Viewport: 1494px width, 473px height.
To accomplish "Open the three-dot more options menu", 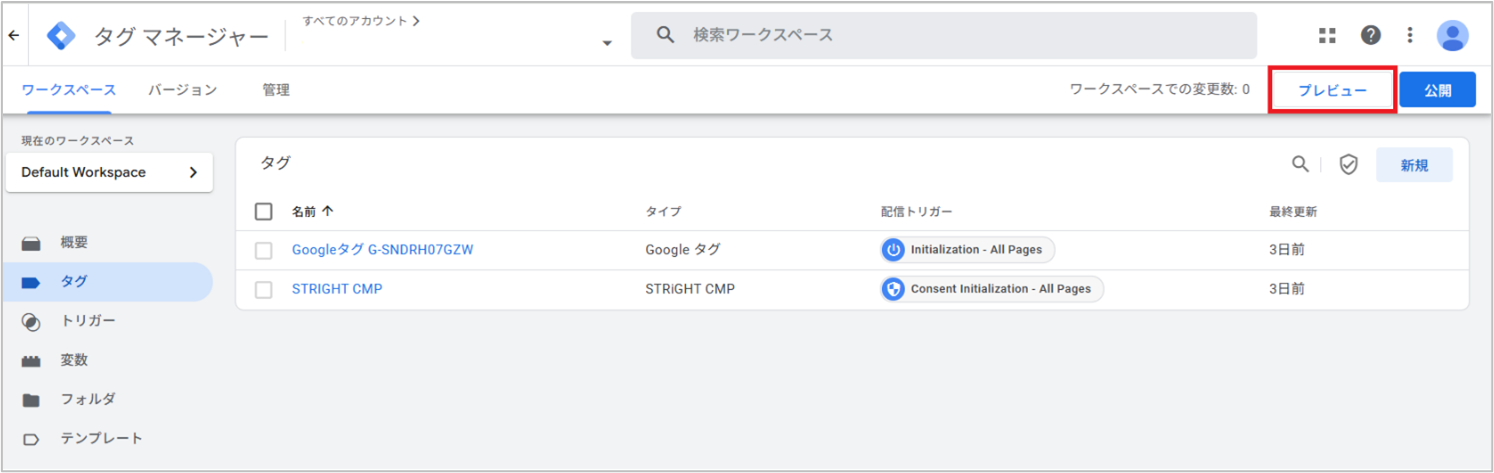I will (x=1410, y=35).
